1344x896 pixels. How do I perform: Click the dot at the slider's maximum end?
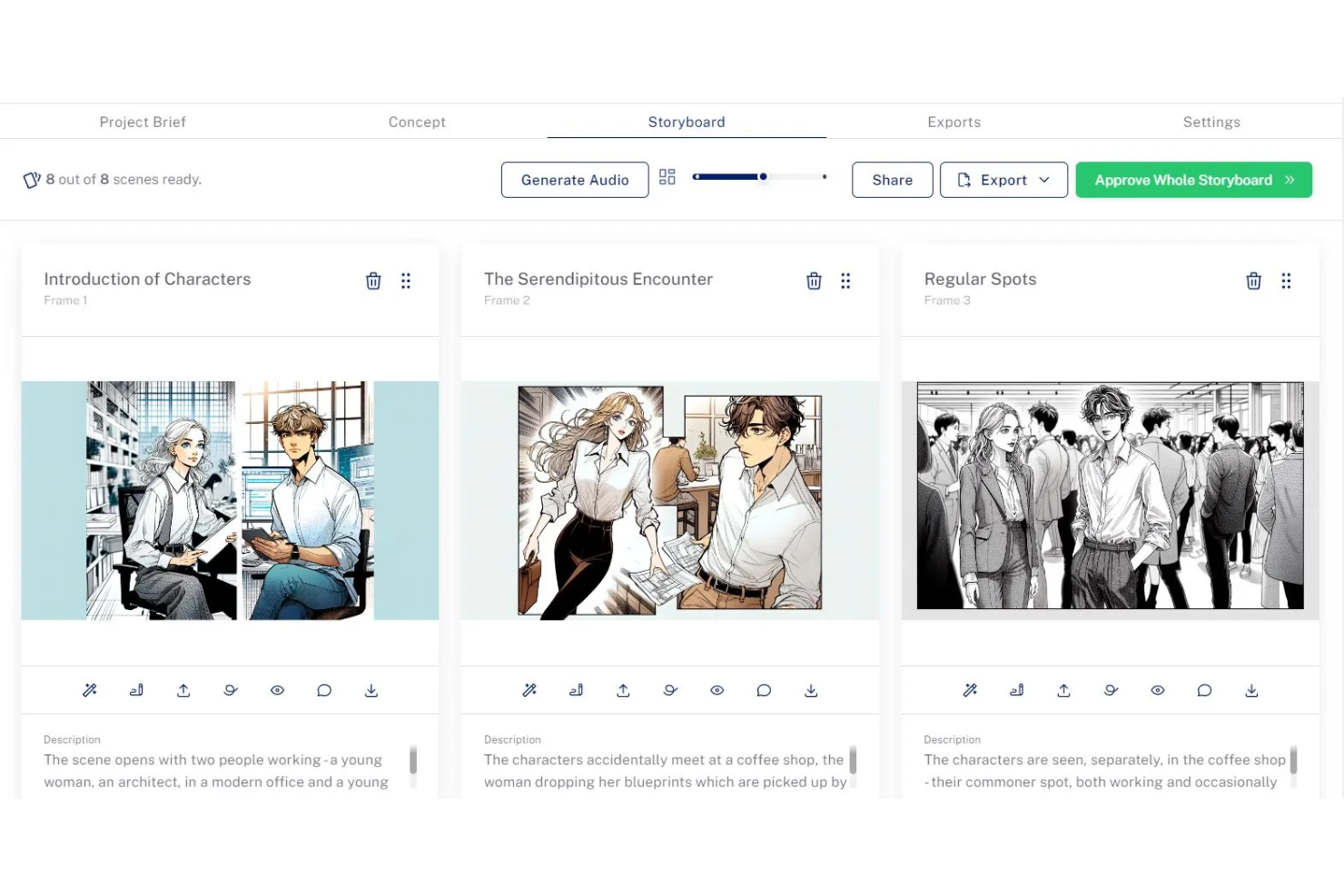825,177
